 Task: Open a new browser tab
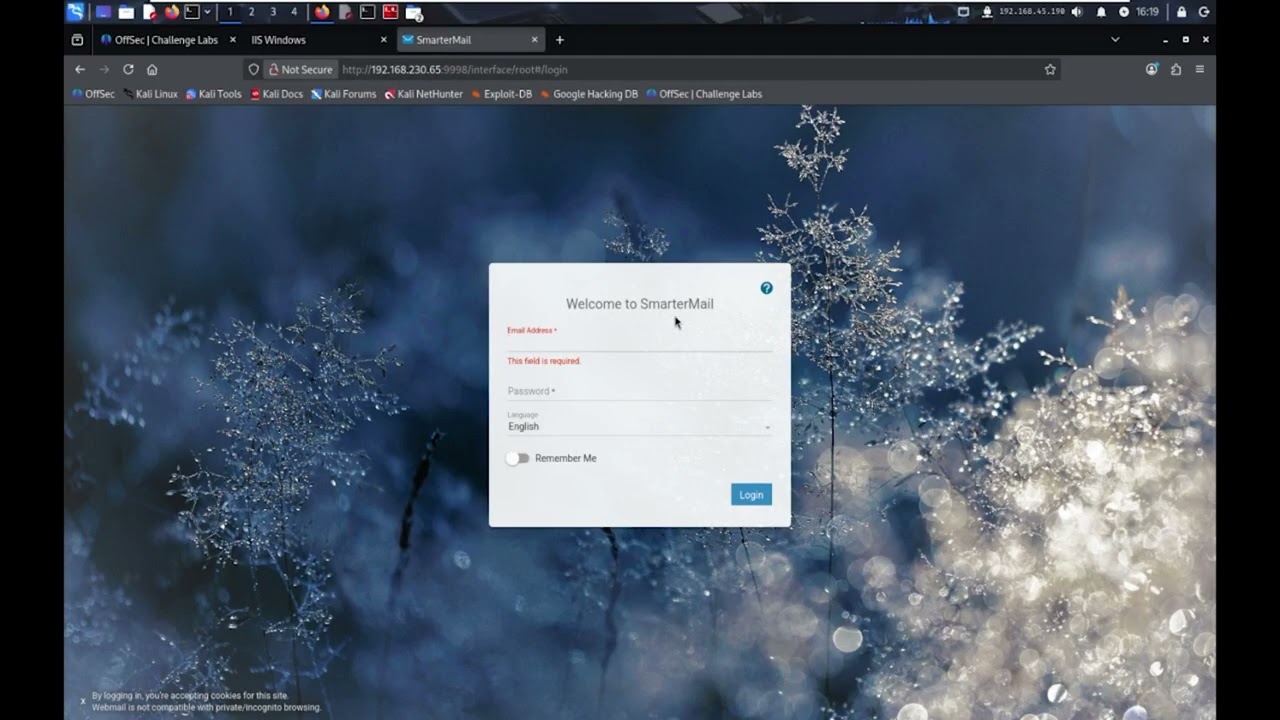pyautogui.click(x=560, y=40)
